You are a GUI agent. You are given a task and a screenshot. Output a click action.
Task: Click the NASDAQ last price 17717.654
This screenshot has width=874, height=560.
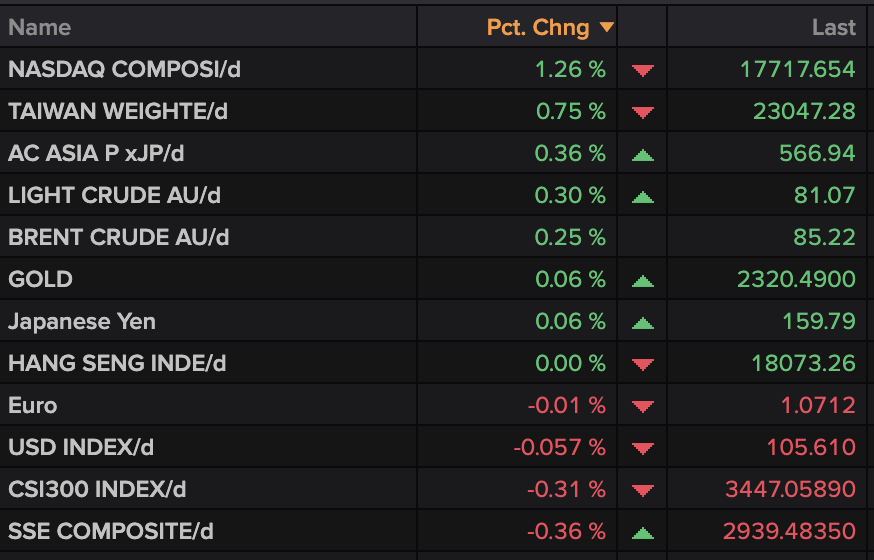tap(798, 70)
